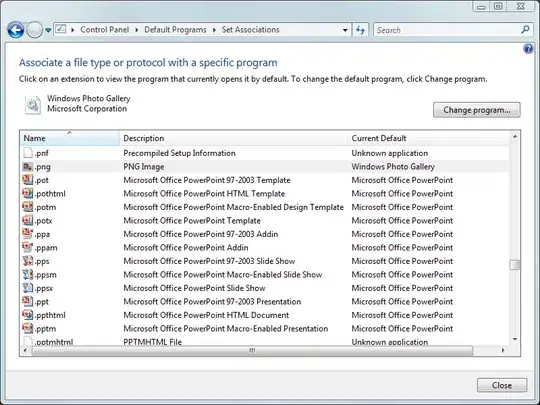Viewport: 540px width, 405px height.
Task: Go to Default Programs breadcrumb
Action: [175, 30]
